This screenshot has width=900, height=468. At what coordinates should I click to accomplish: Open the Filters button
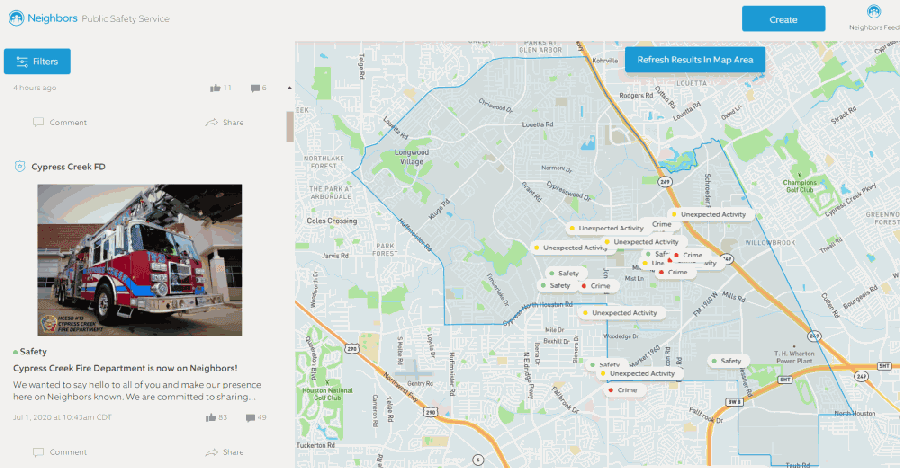[37, 61]
